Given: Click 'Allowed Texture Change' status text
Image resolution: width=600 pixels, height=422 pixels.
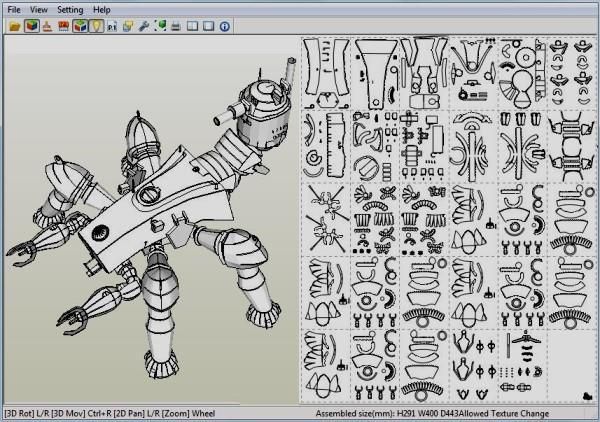Looking at the screenshot, I should (504, 414).
